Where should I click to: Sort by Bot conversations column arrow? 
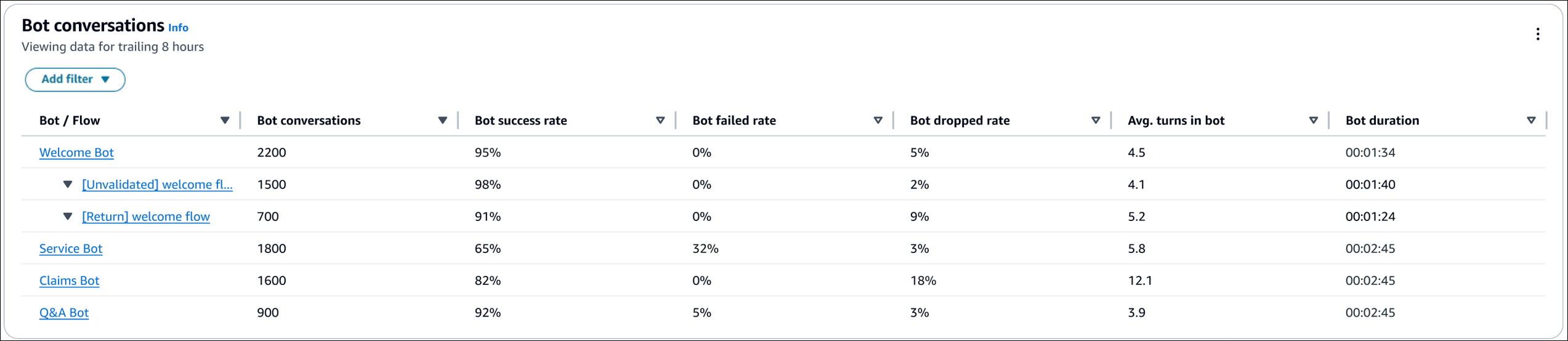point(442,121)
